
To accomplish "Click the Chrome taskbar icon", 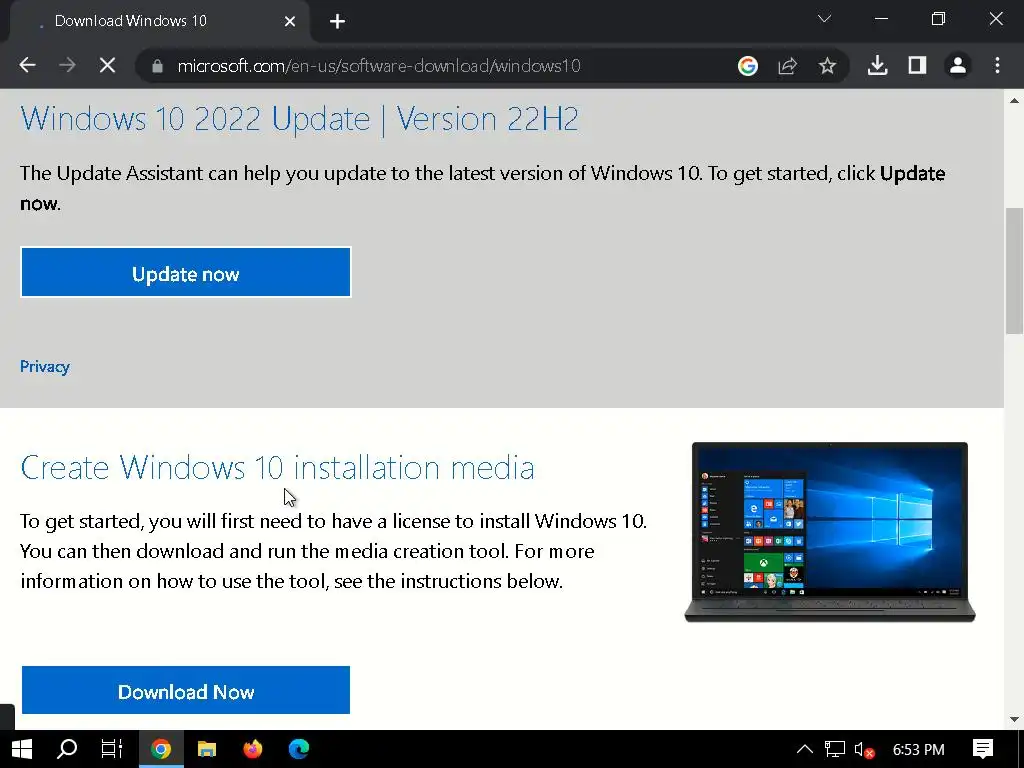I will point(161,749).
